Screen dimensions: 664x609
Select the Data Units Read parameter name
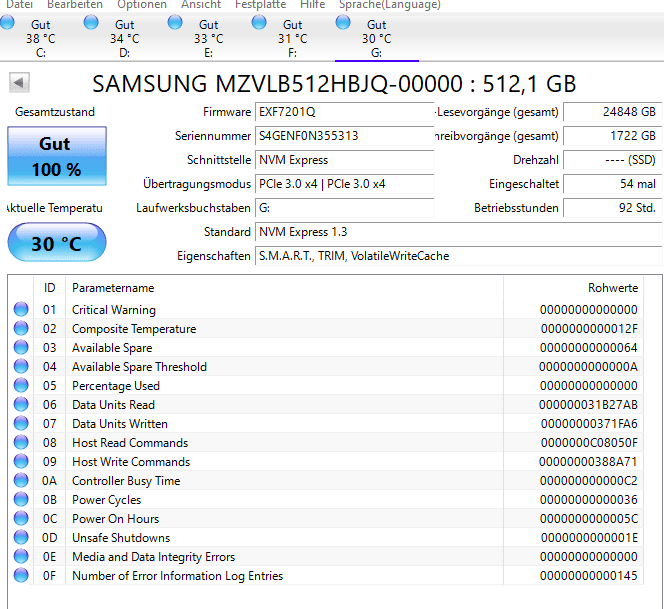coord(113,405)
